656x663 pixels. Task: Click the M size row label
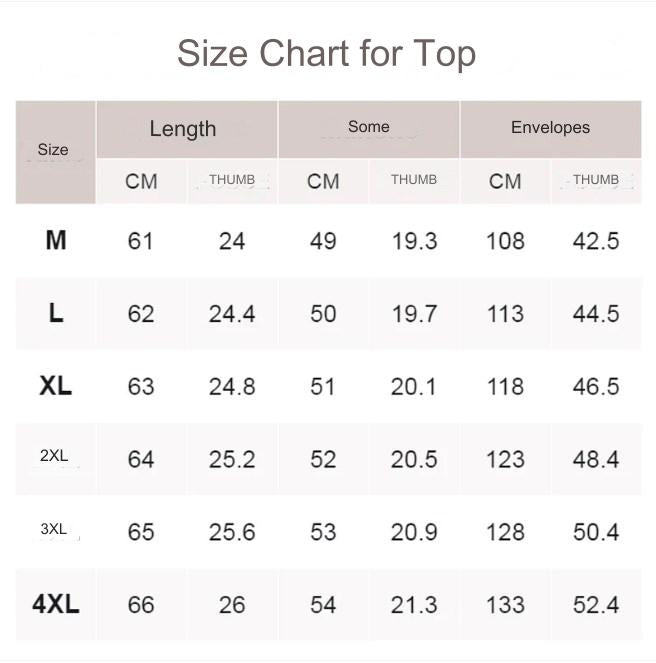pyautogui.click(x=56, y=241)
